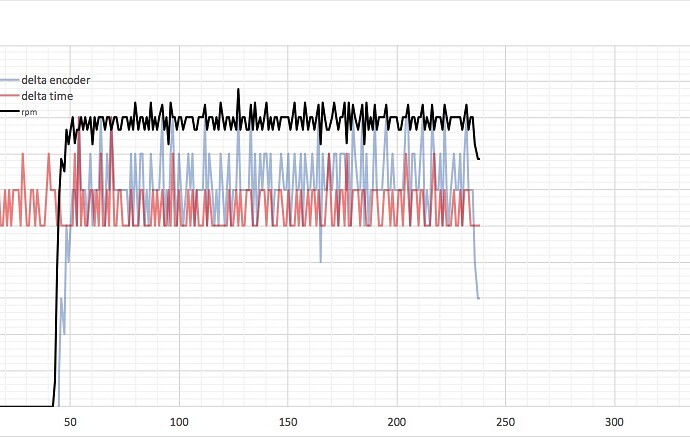The height and width of the screenshot is (437, 690).
Task: Click the end point of the blue encoder line
Action: coord(479,298)
